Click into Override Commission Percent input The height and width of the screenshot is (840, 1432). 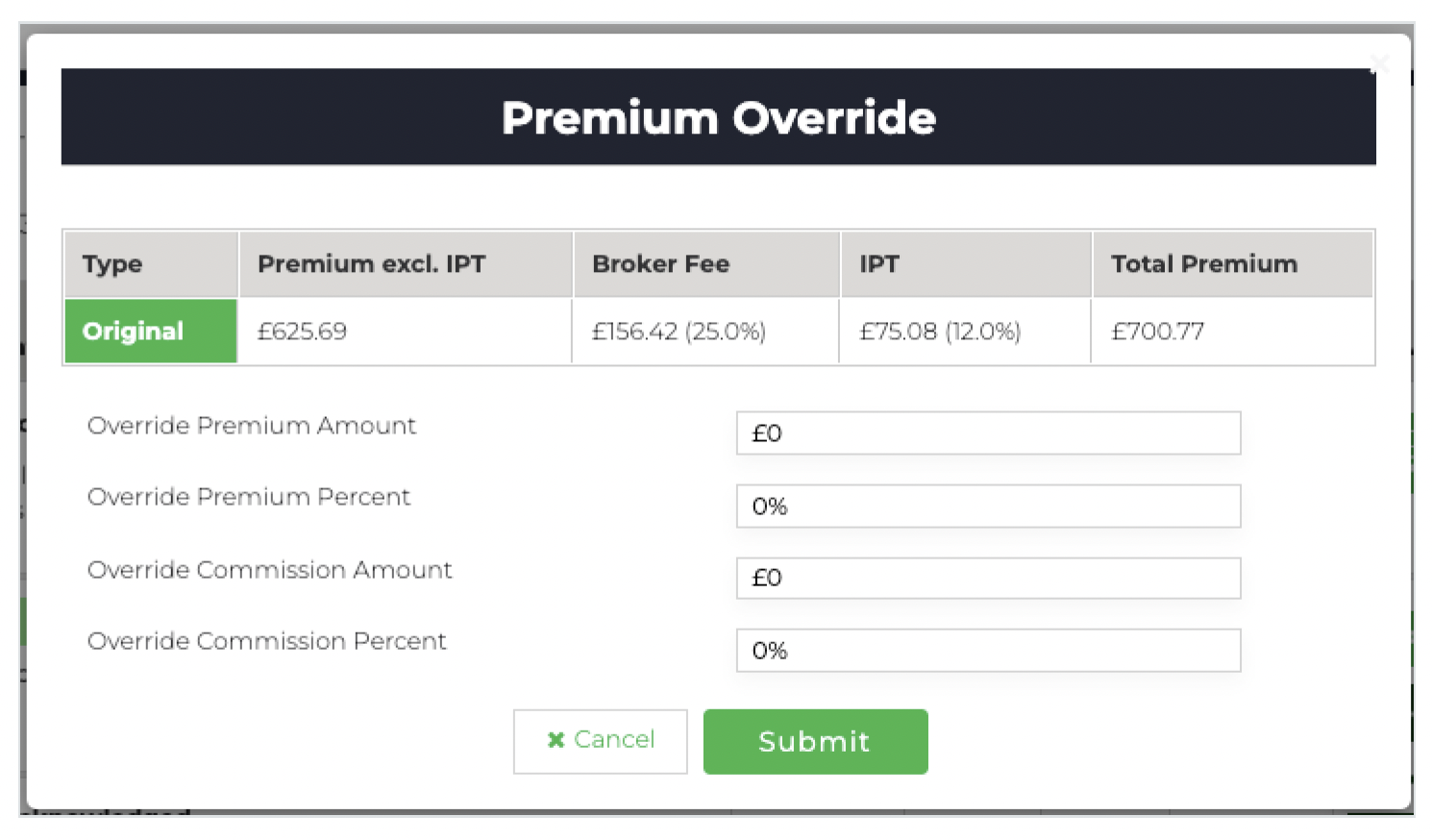coord(988,651)
